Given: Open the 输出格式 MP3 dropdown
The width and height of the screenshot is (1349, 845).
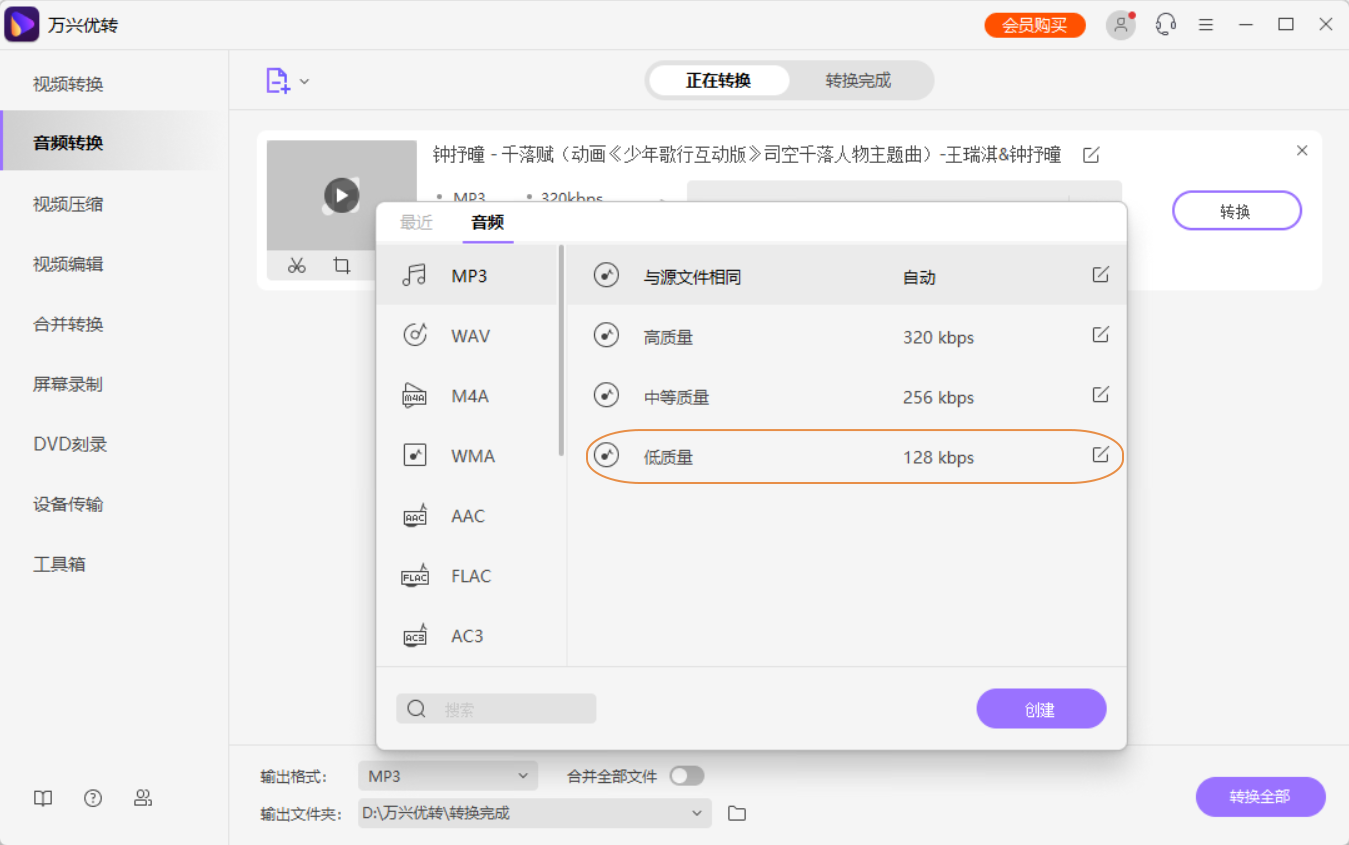Looking at the screenshot, I should [x=447, y=775].
